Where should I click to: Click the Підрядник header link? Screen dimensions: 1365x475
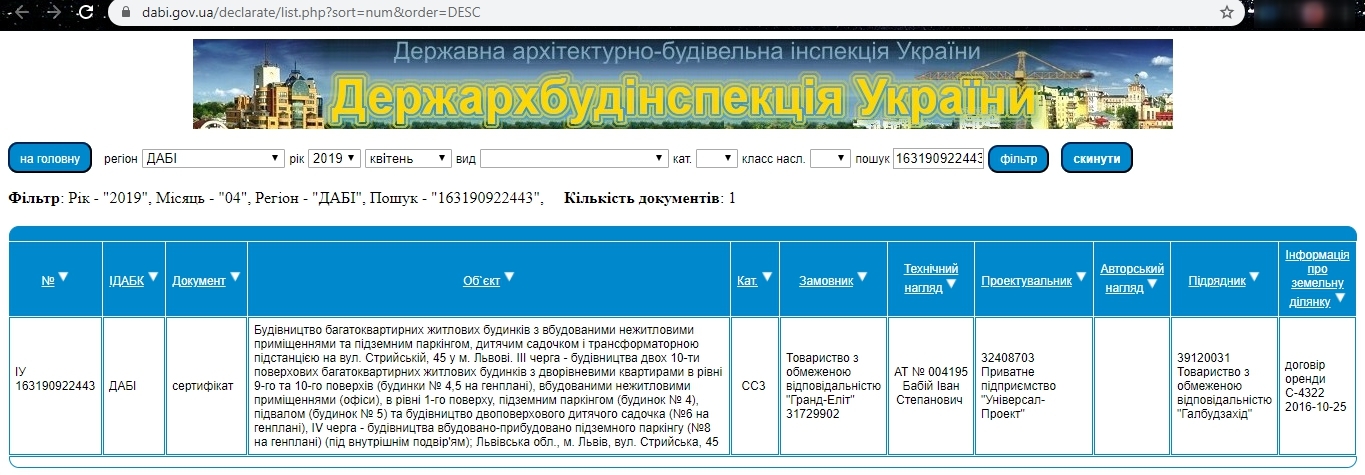pyautogui.click(x=1217, y=281)
